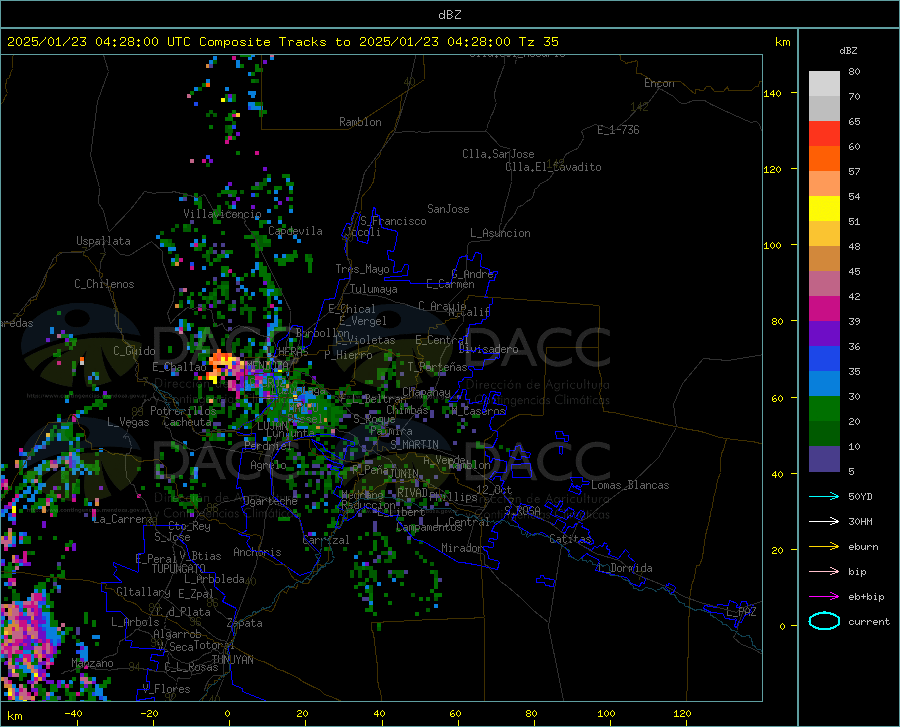Click the cyan ellipse 'current' legend symbol
900x727 pixels.
[824, 621]
